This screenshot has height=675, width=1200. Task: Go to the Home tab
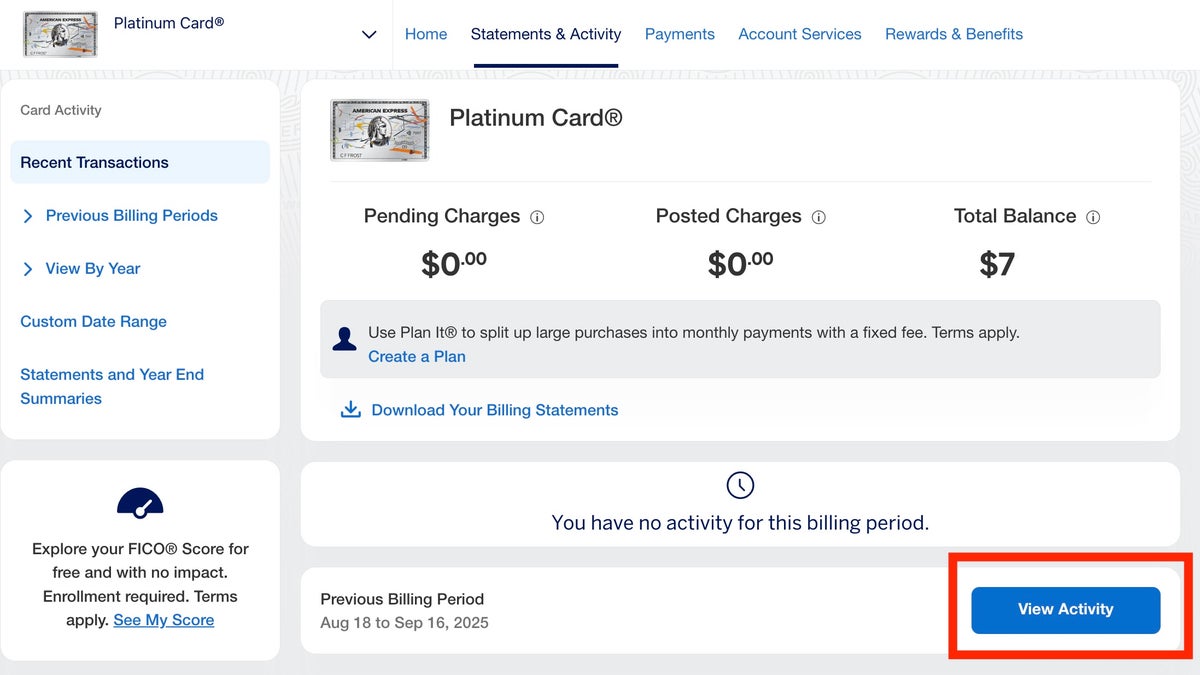point(426,34)
